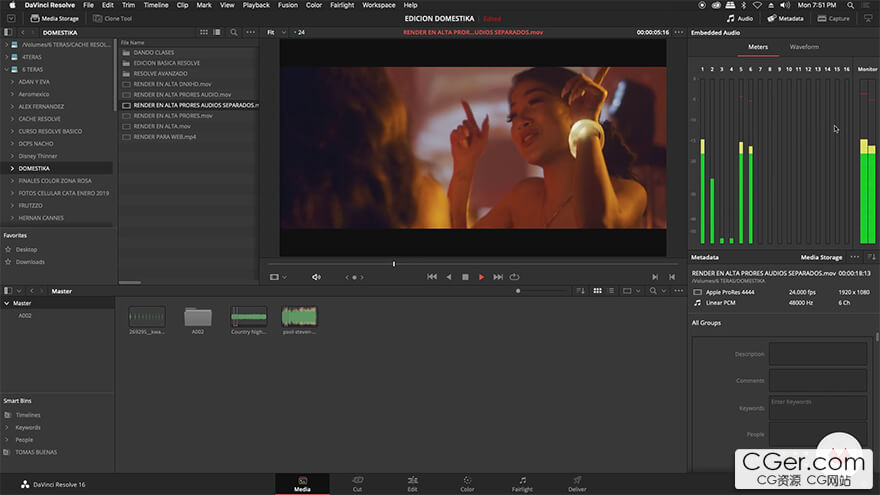Open the Workspace menu
The width and height of the screenshot is (880, 495).
(378, 5)
